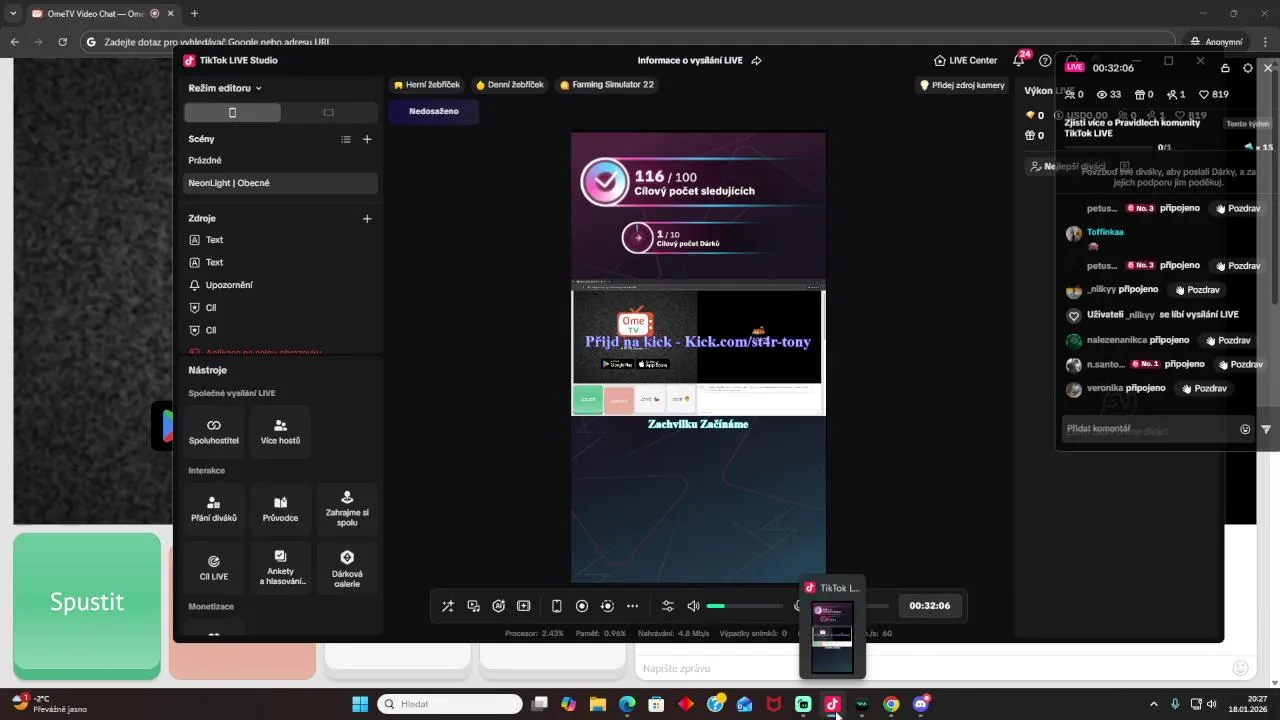
Task: Click the green Spustit button in OmeTV
Action: [x=87, y=602]
